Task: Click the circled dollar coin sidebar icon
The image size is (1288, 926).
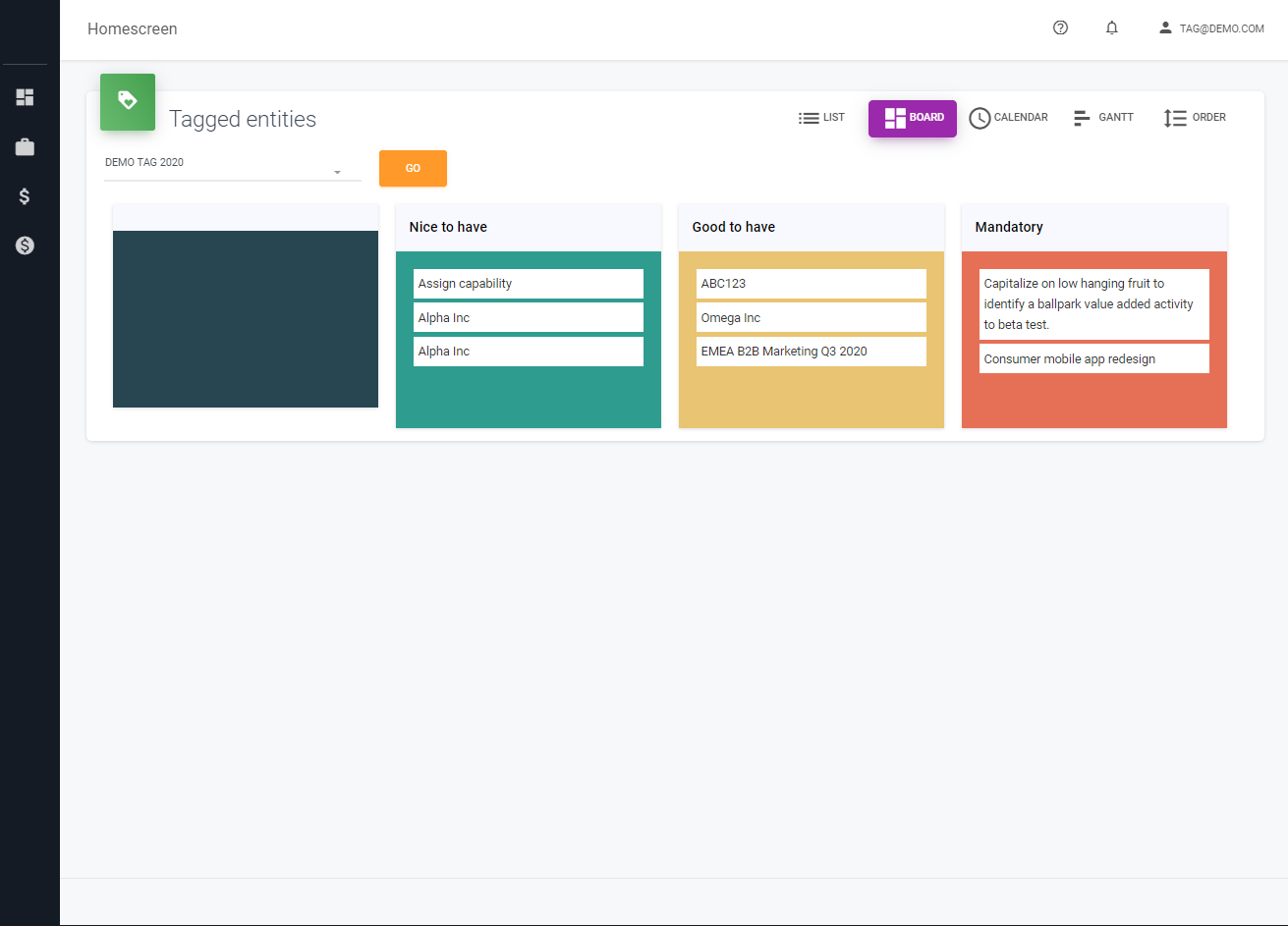Action: click(25, 245)
